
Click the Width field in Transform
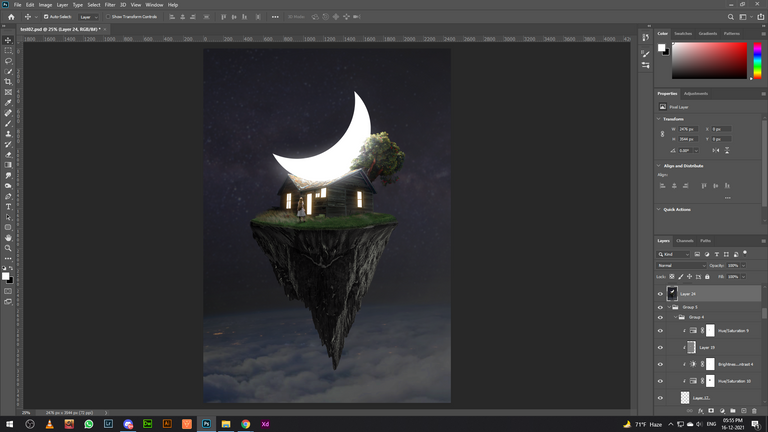coord(688,129)
